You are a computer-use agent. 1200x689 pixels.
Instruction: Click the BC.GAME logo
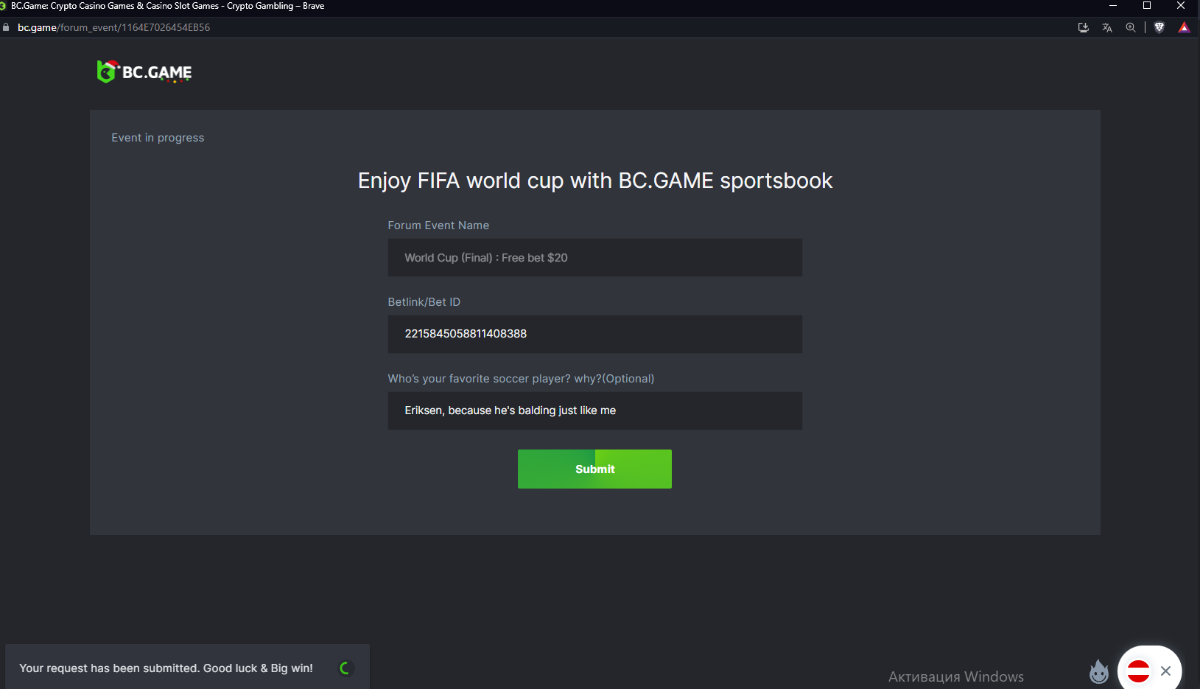144,71
